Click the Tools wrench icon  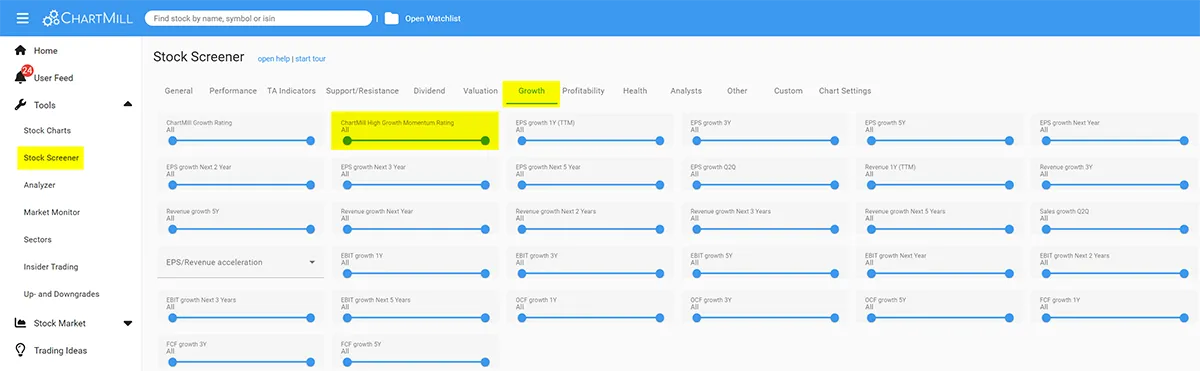click(20, 104)
